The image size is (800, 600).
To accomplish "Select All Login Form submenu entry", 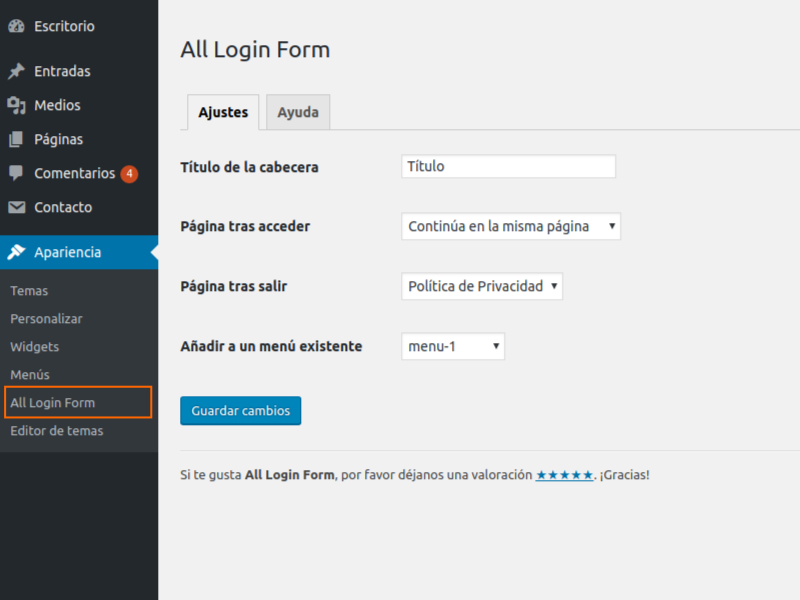I will tap(78, 403).
